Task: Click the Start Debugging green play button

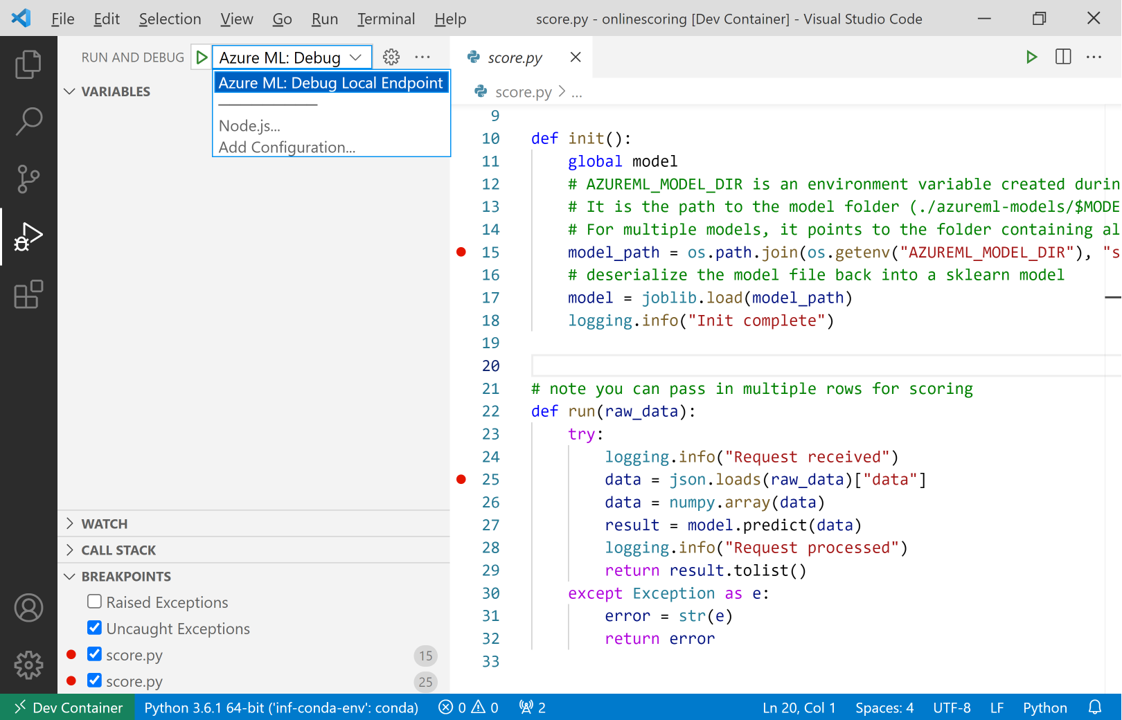Action: pos(201,58)
